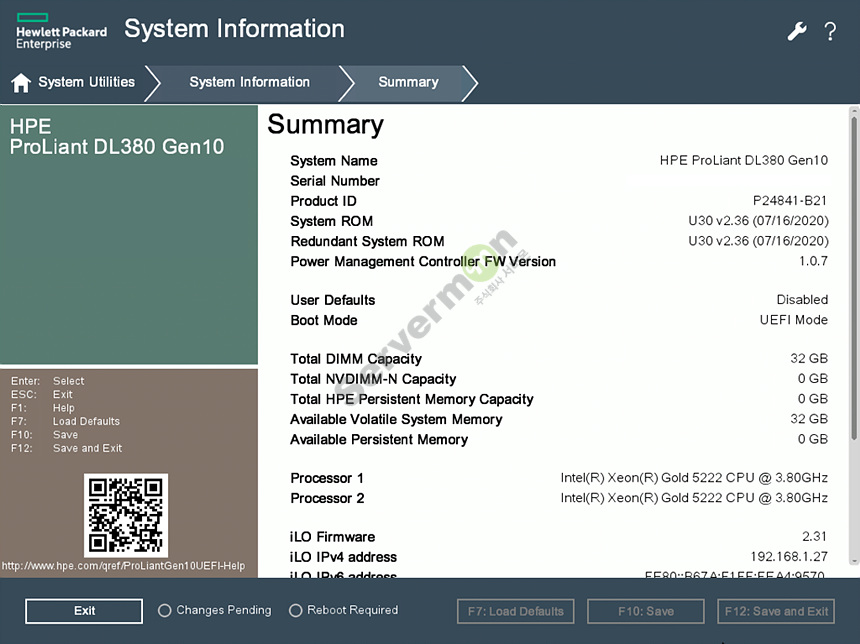Screen dimensions: 860x644
Task: Click HPE ProLiant DL380 Gen10 sidebar title
Action: (x=117, y=137)
